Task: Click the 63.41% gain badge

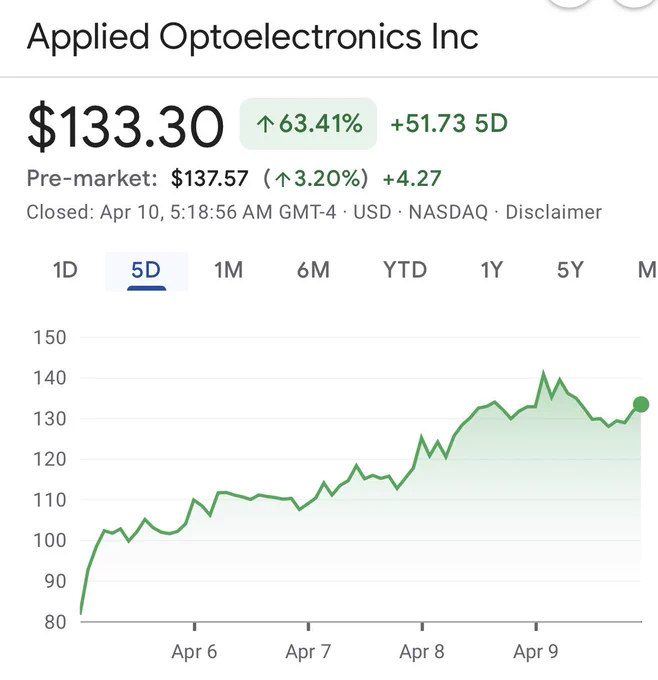Action: (308, 124)
